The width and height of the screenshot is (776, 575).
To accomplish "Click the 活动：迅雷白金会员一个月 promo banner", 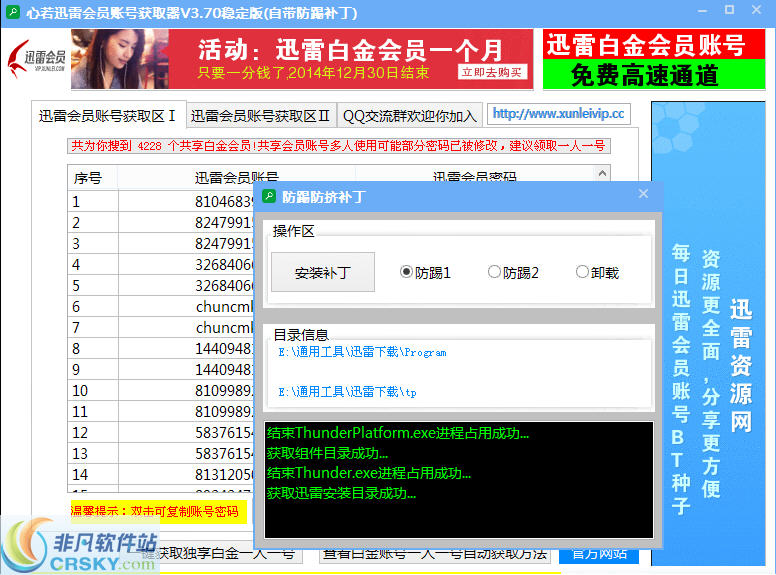I will 302,59.
